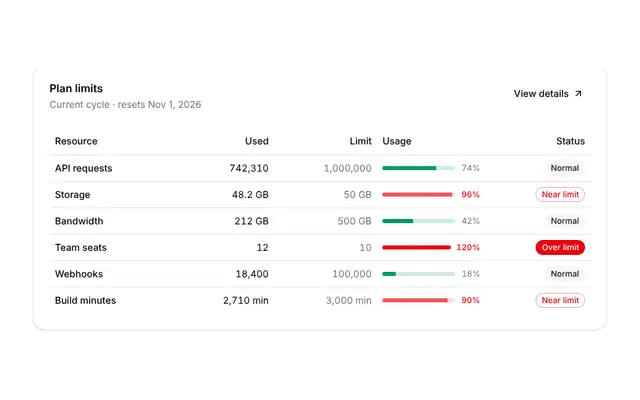The image size is (640, 400).
Task: Click the Team seats usage progress bar
Action: click(x=416, y=247)
